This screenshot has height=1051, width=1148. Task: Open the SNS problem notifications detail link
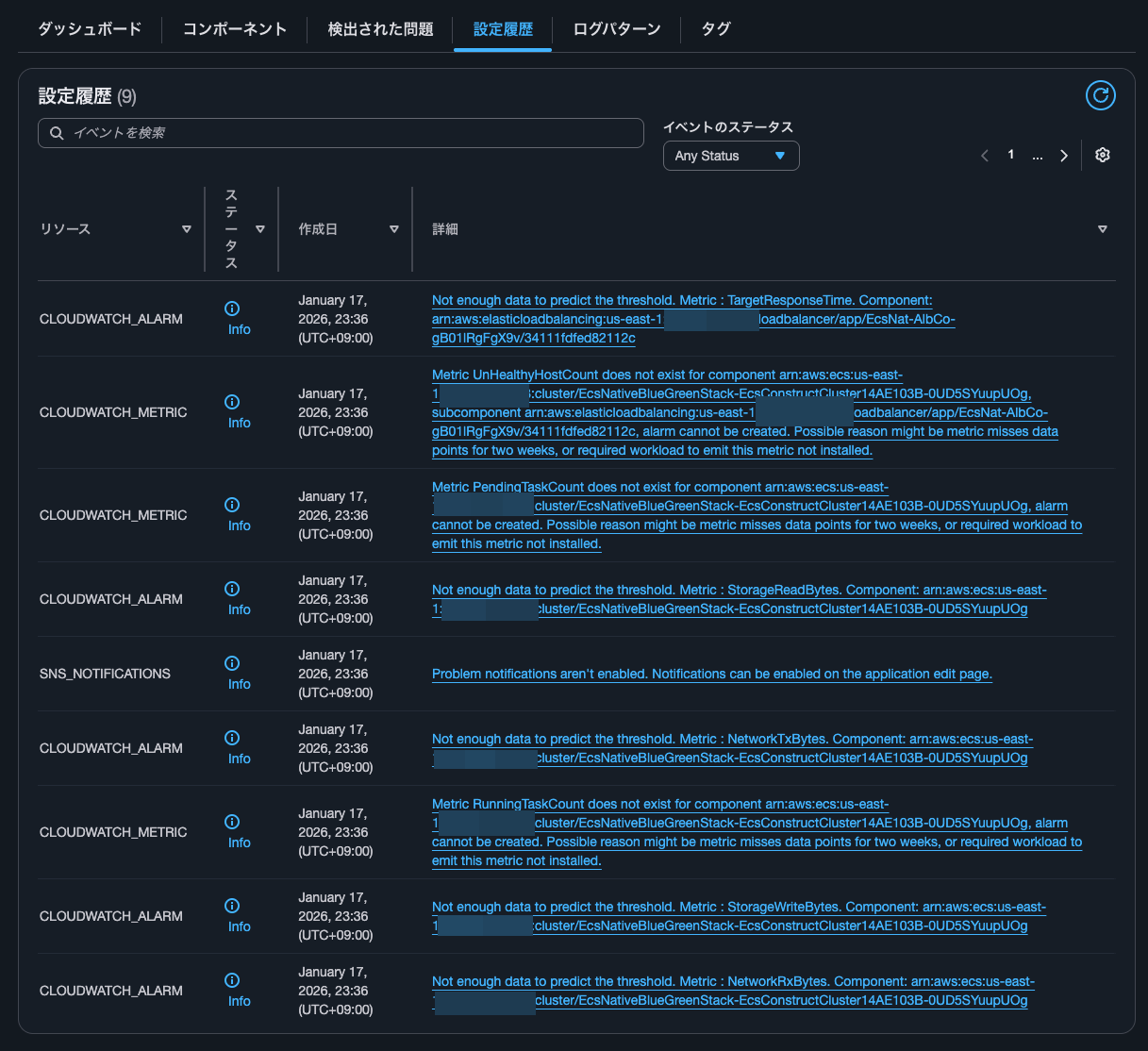click(x=711, y=674)
